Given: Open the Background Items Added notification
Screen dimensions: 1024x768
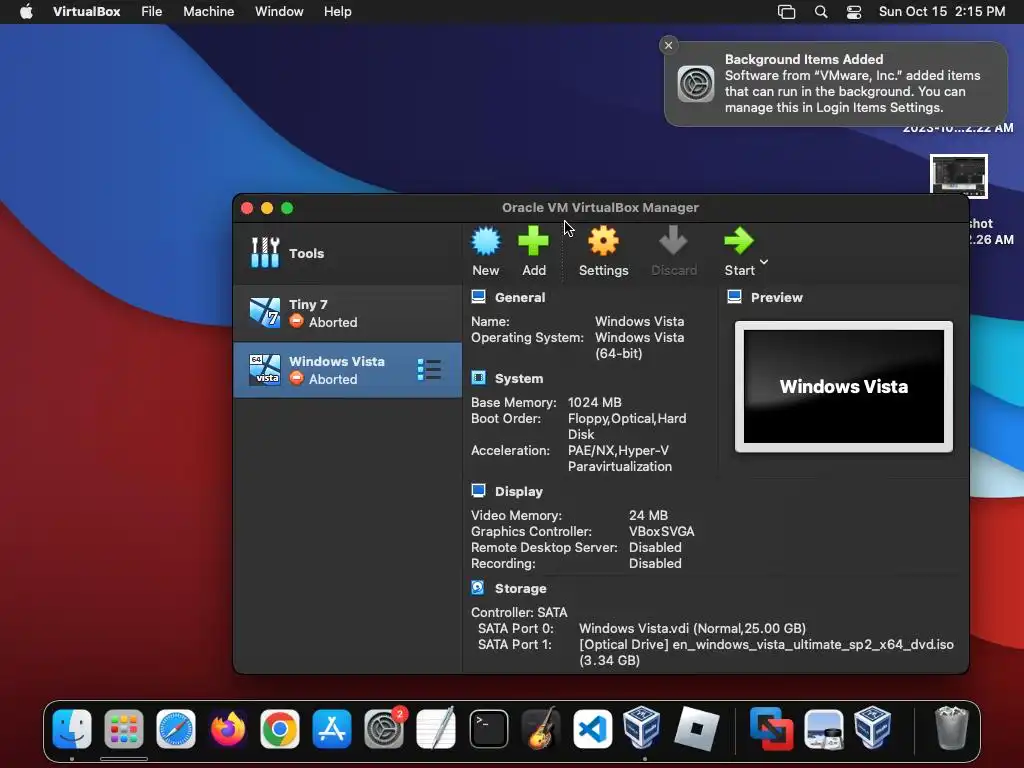Looking at the screenshot, I should [836, 84].
